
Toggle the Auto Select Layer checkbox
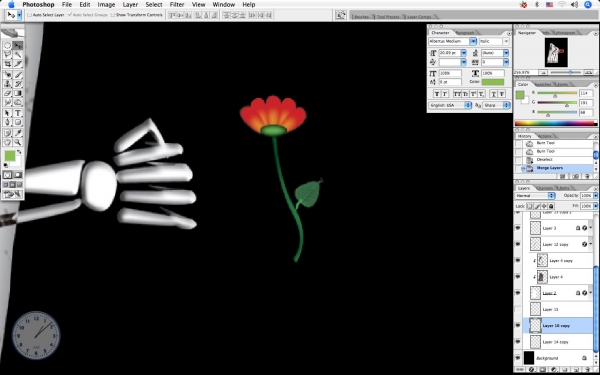pyautogui.click(x=29, y=15)
